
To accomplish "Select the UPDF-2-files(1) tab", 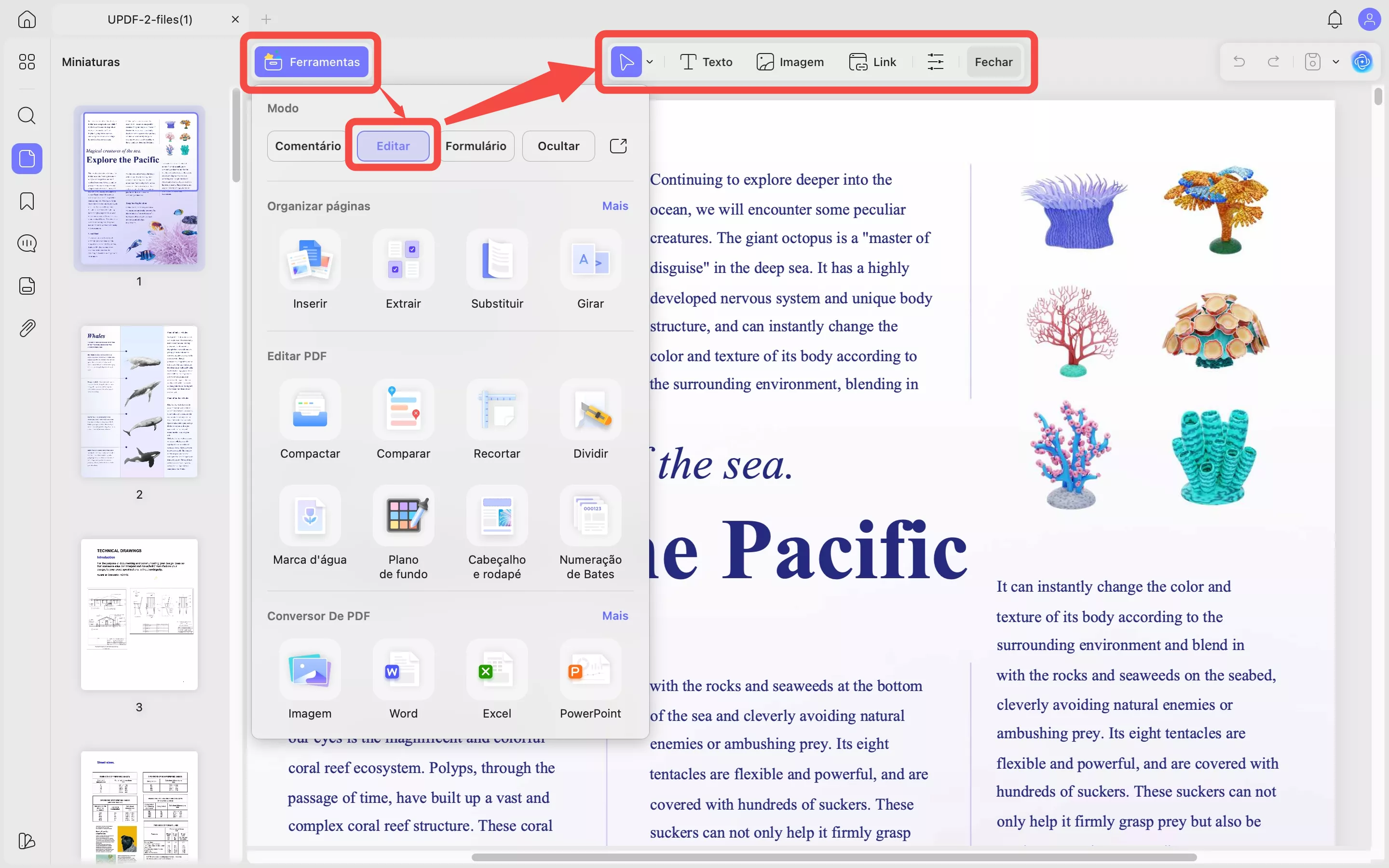I will (x=150, y=19).
